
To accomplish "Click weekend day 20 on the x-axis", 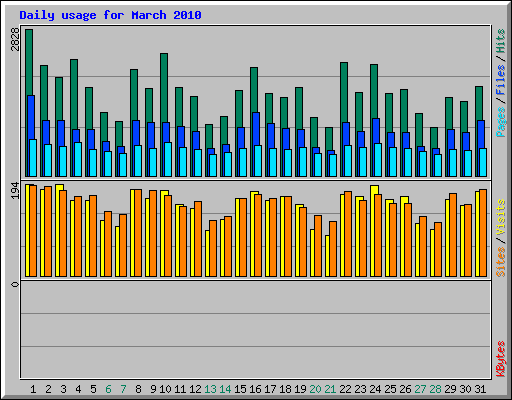I will pyautogui.click(x=315, y=389).
